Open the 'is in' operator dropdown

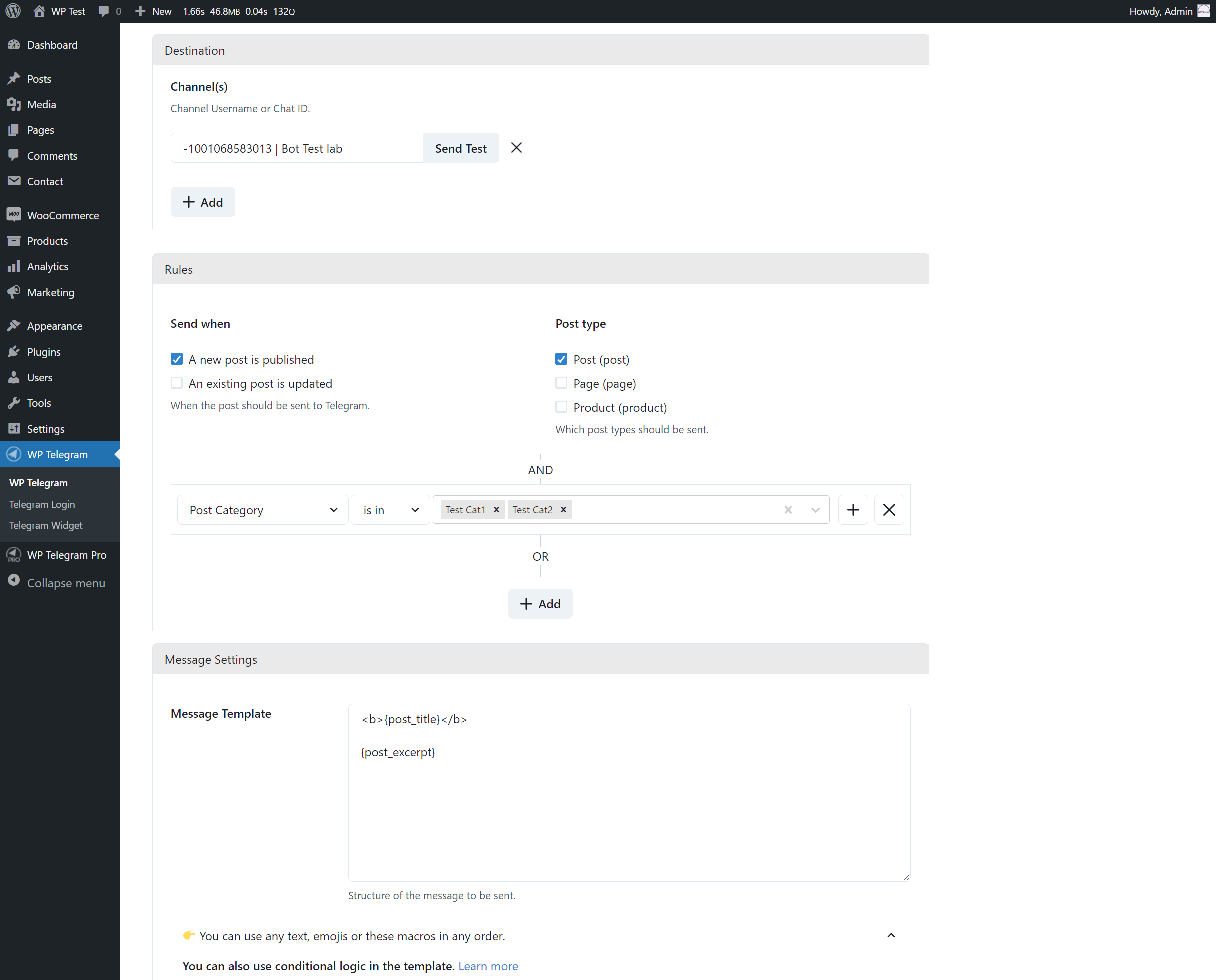[x=390, y=510]
